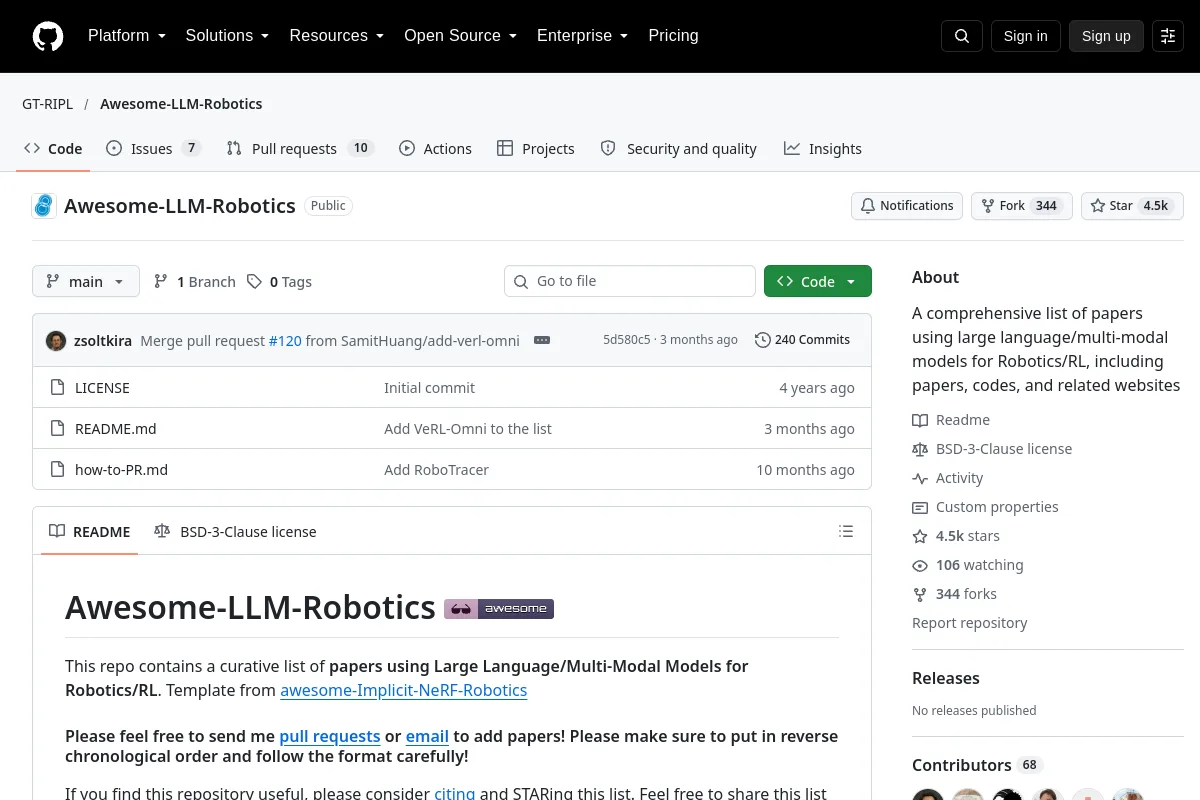Star the repository with Star button
The height and width of the screenshot is (800, 1200).
[x=1132, y=206]
